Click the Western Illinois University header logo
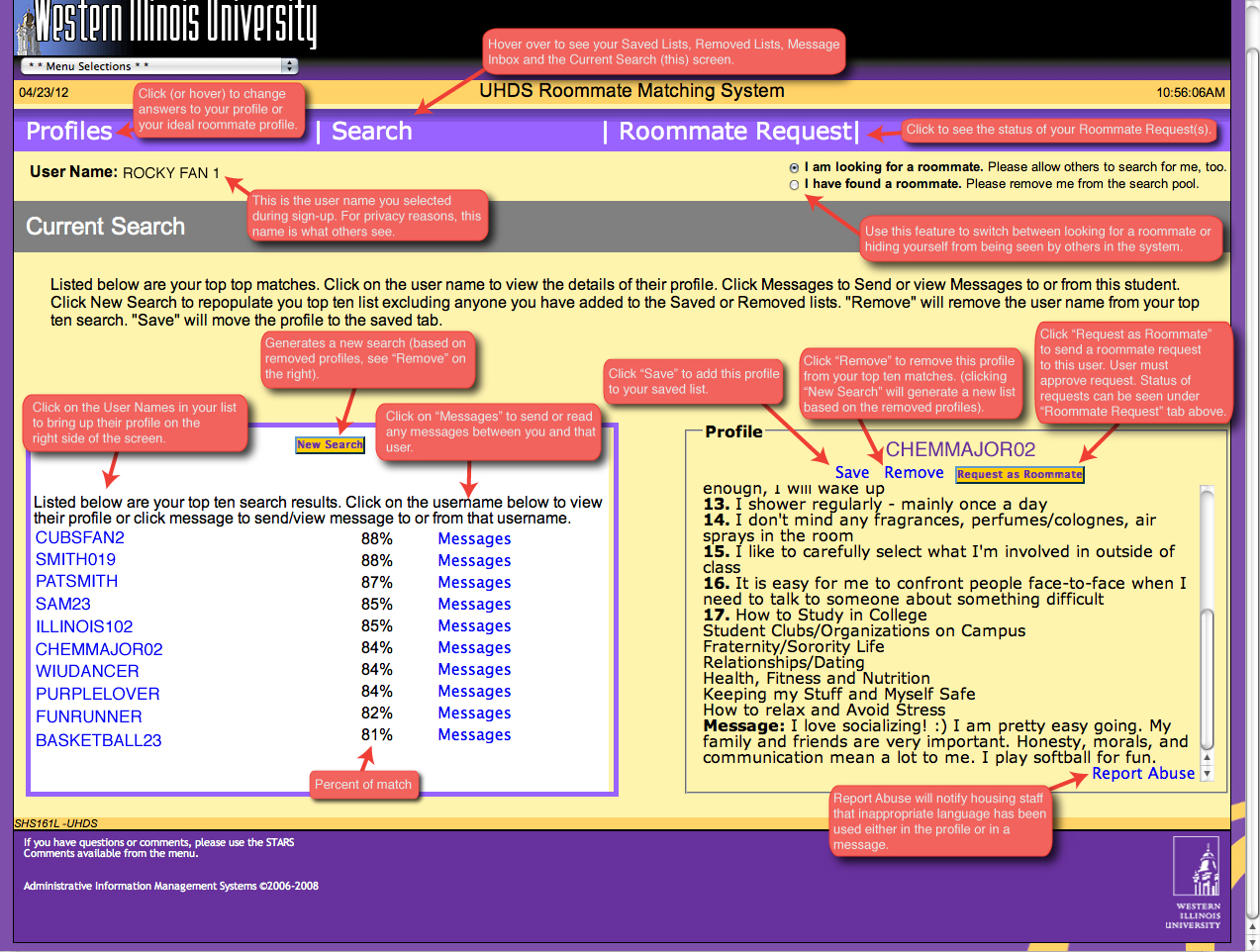Screen dimensions: 1260x952 [166, 25]
